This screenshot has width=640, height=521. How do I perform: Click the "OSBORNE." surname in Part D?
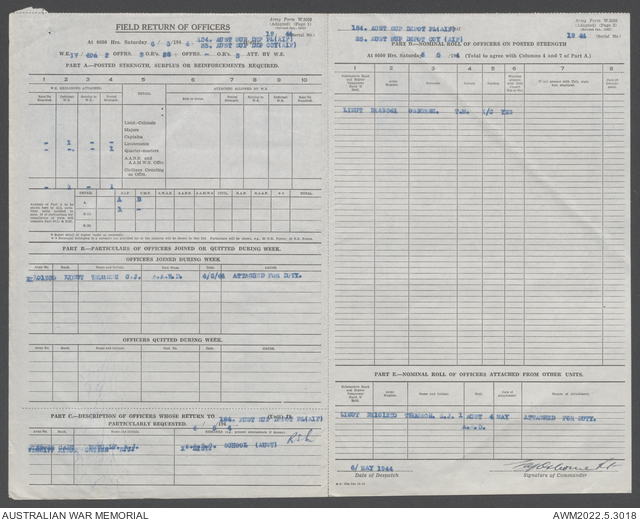(x=424, y=111)
